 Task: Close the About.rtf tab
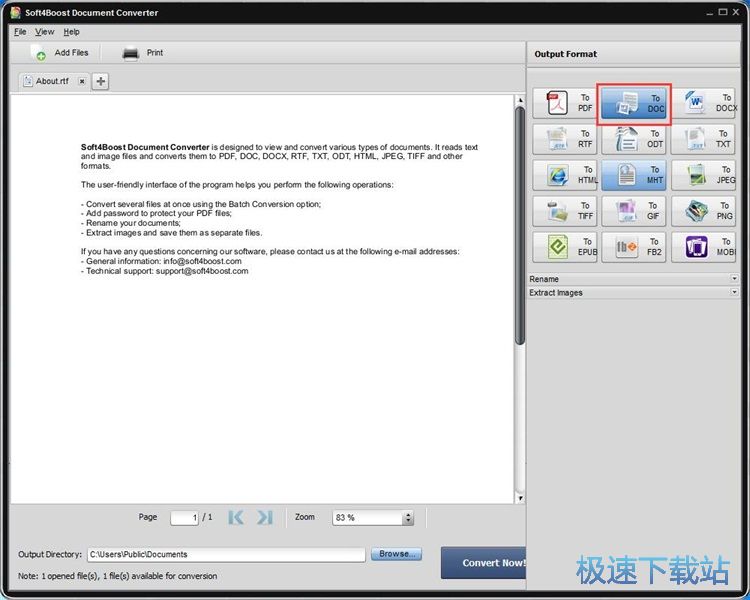82,81
